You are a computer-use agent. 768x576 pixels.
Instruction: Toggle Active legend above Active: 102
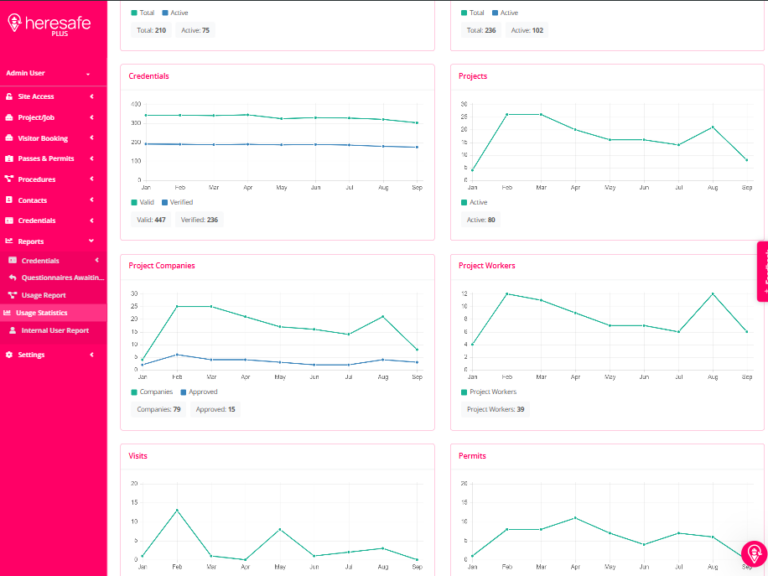click(505, 13)
